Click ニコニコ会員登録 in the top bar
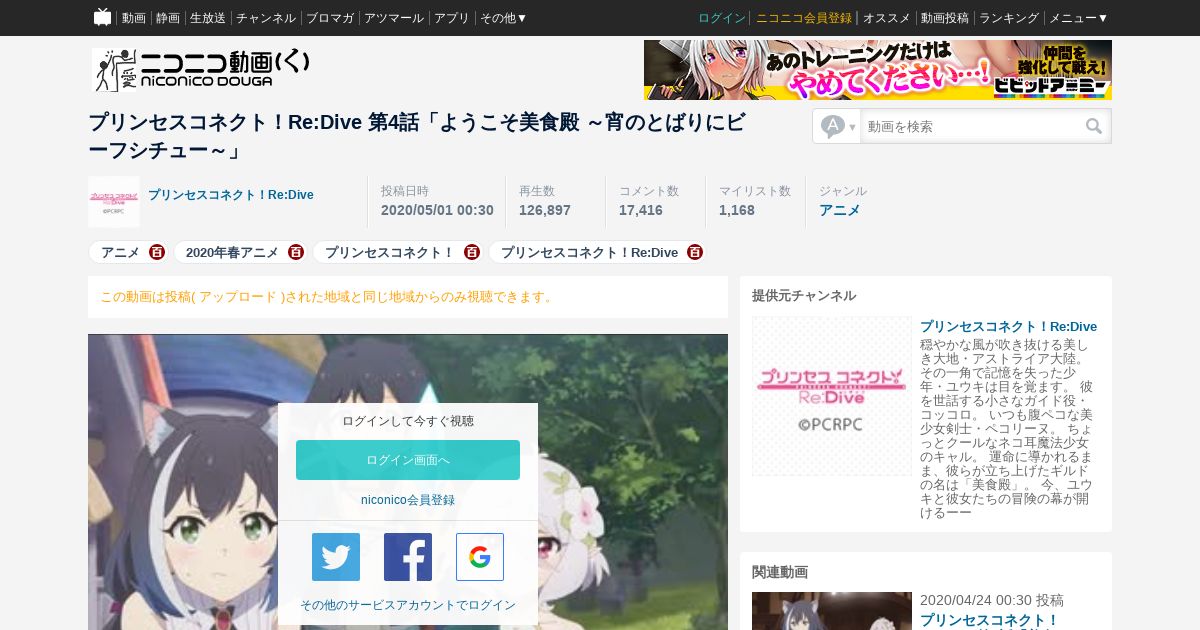The image size is (1200, 630). tap(804, 18)
